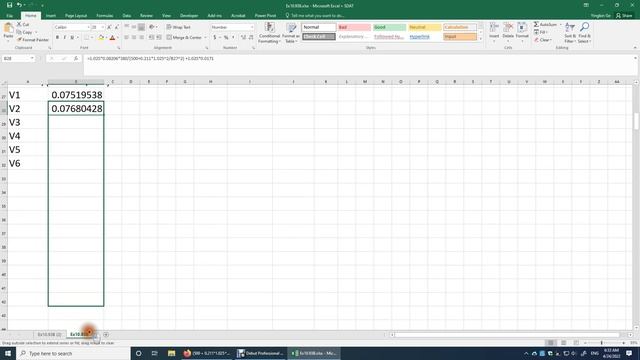Save the workbook from Quick Access Toolbar
Viewport: 640px width, 360px height.
9,5
